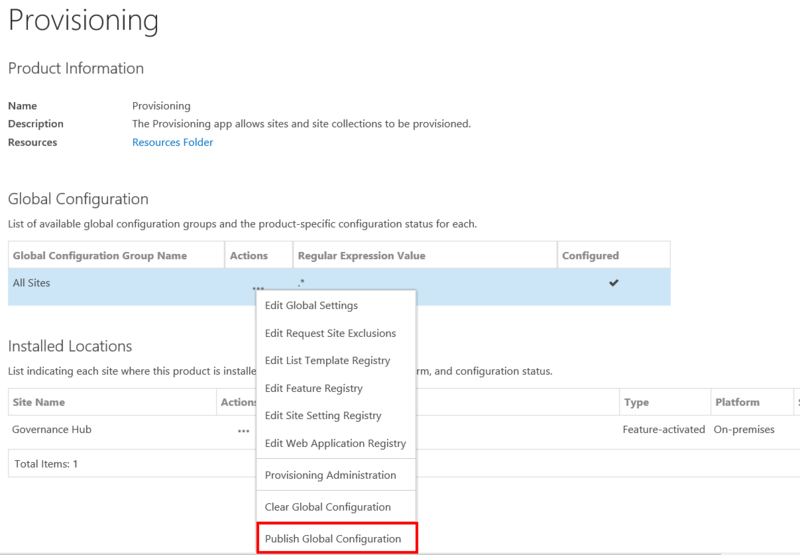
Task: Open ellipsis actions for All Sites
Action: [x=259, y=287]
